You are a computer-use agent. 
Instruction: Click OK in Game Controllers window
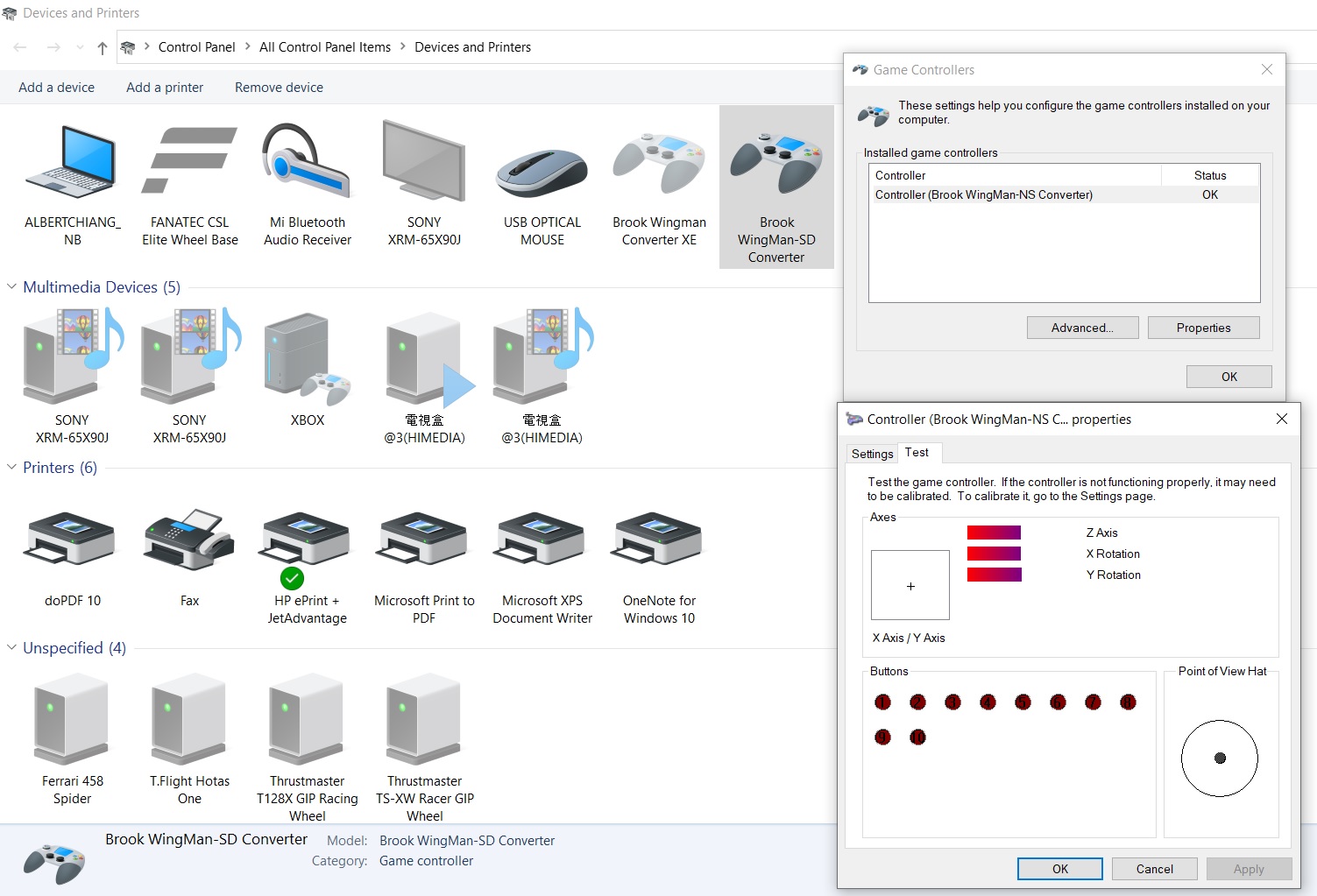coord(1228,377)
